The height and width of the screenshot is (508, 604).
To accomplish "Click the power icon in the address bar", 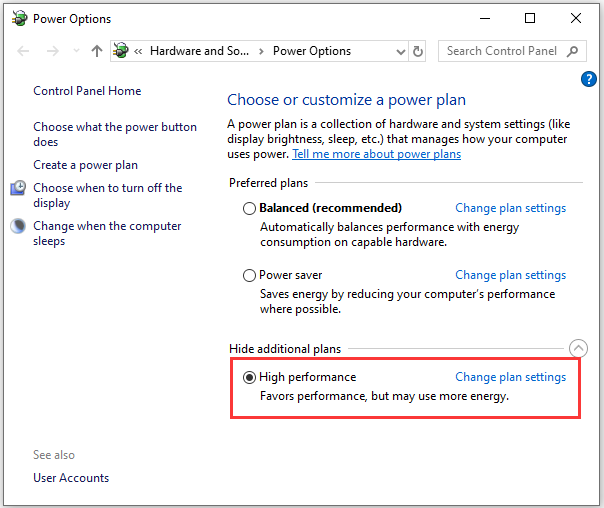I will point(121,50).
